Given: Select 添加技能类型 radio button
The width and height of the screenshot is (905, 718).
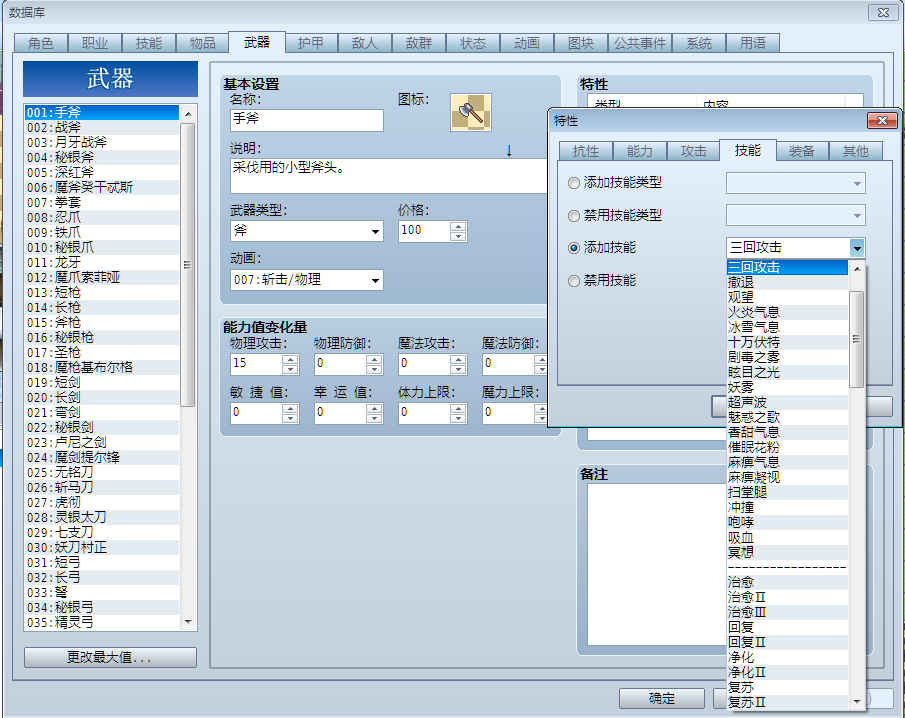Looking at the screenshot, I should point(574,183).
